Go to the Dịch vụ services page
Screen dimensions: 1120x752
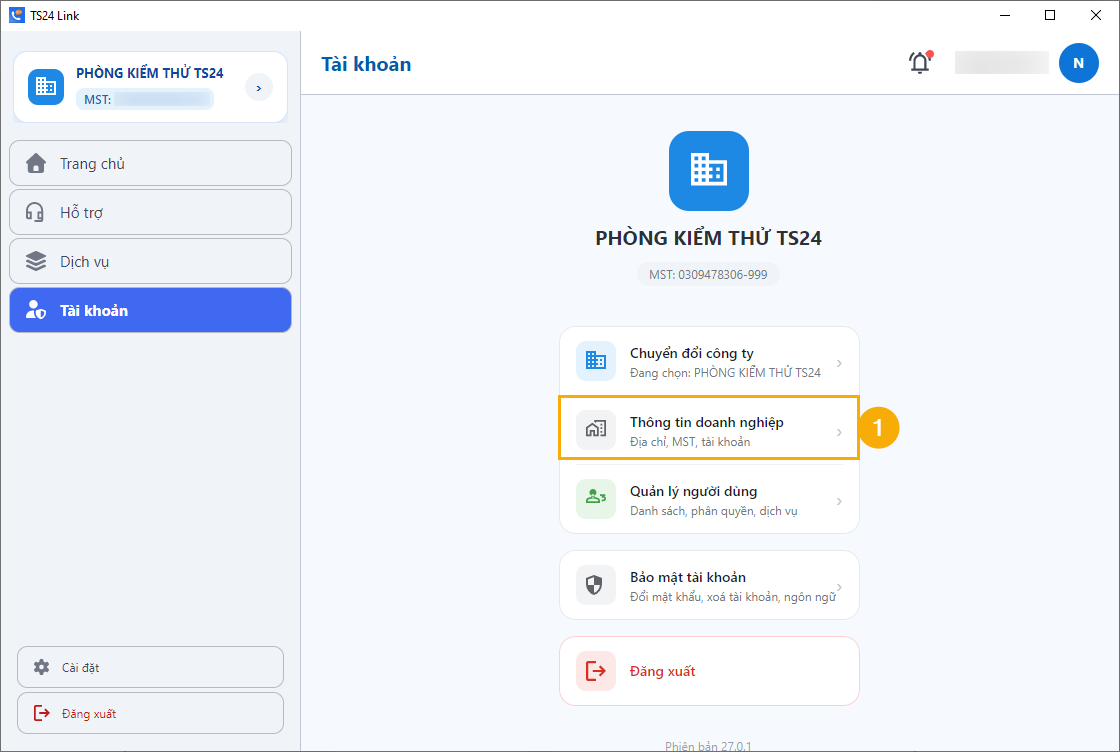point(150,261)
